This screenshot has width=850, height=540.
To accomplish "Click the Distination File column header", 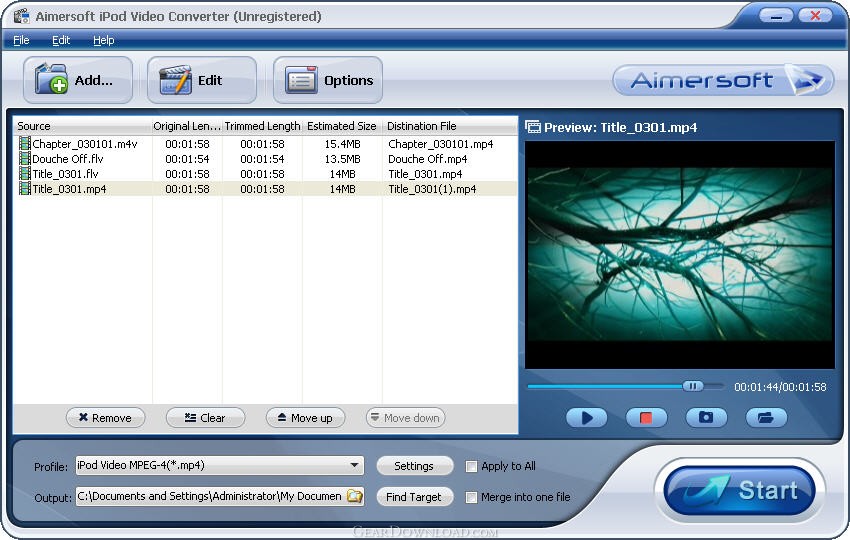I will [450, 126].
